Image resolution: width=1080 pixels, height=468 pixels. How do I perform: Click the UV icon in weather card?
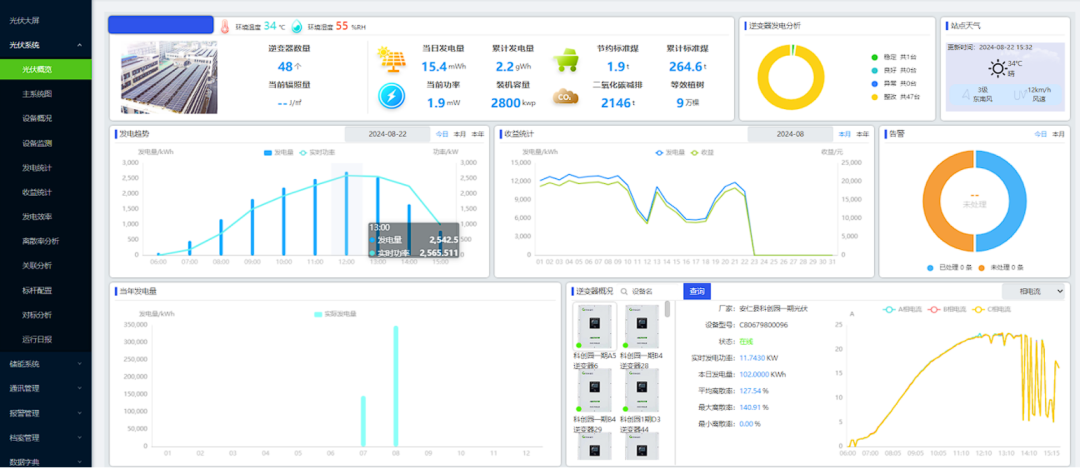coord(1021,94)
